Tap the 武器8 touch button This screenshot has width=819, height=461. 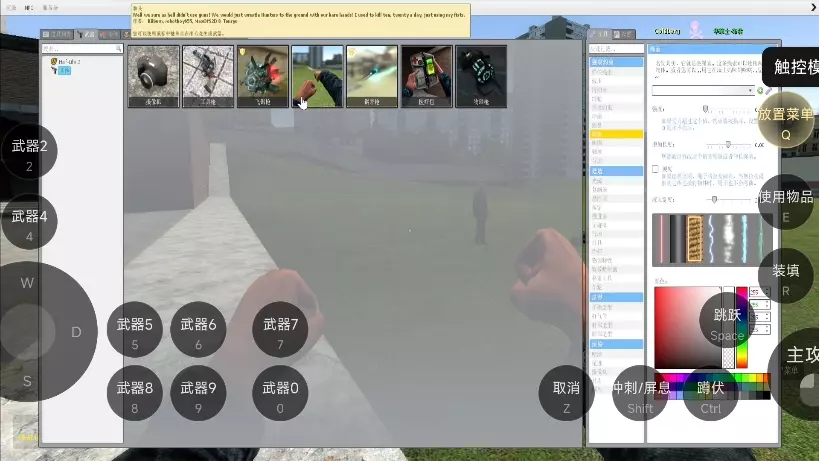click(x=135, y=393)
